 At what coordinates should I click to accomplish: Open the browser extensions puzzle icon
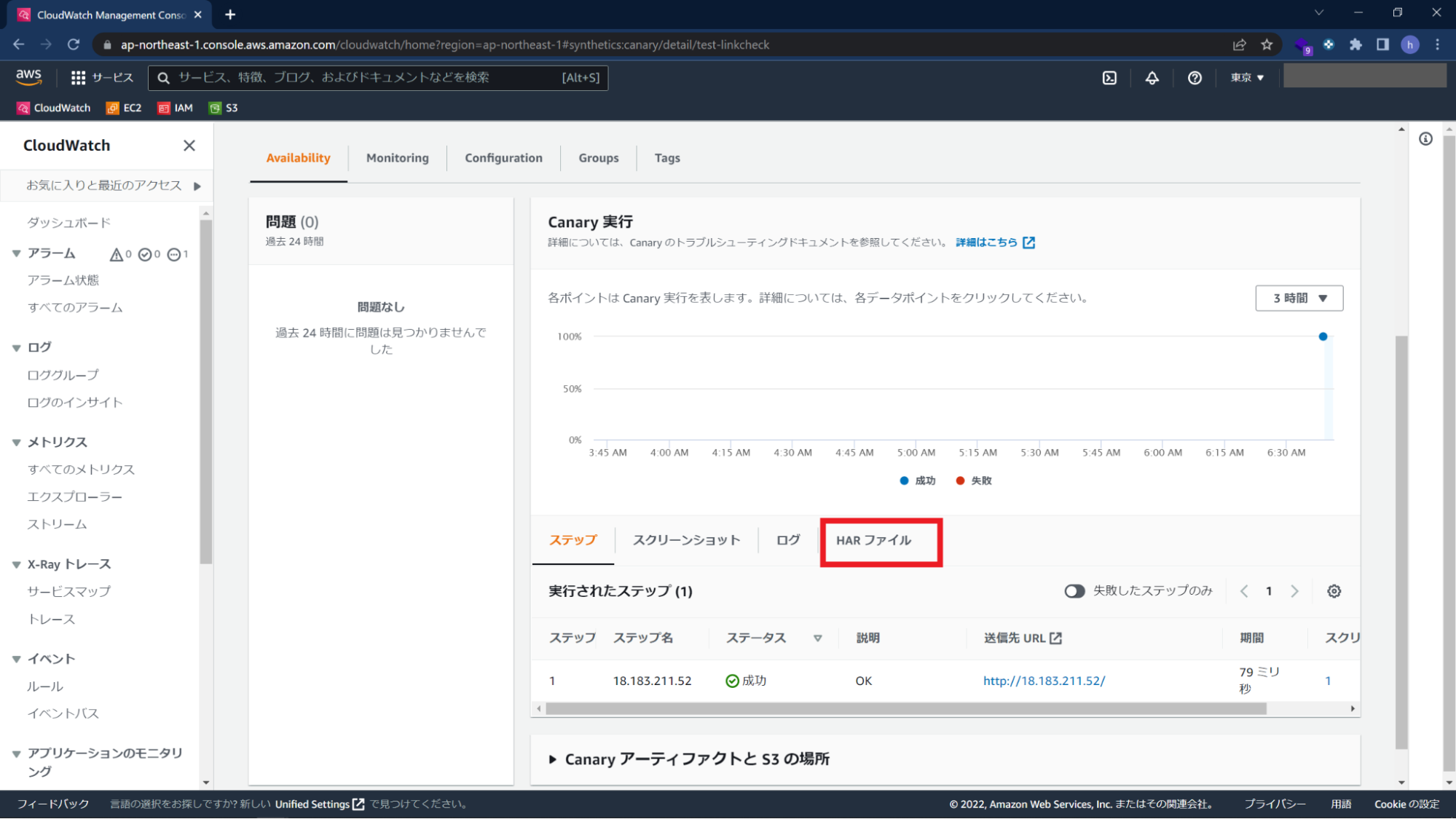[1355, 44]
